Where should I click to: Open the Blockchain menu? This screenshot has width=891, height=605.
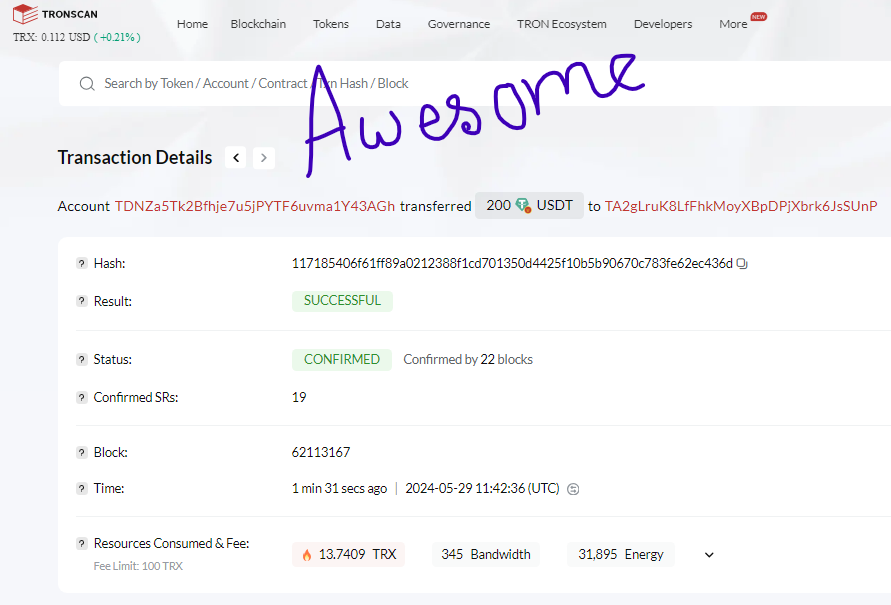258,24
